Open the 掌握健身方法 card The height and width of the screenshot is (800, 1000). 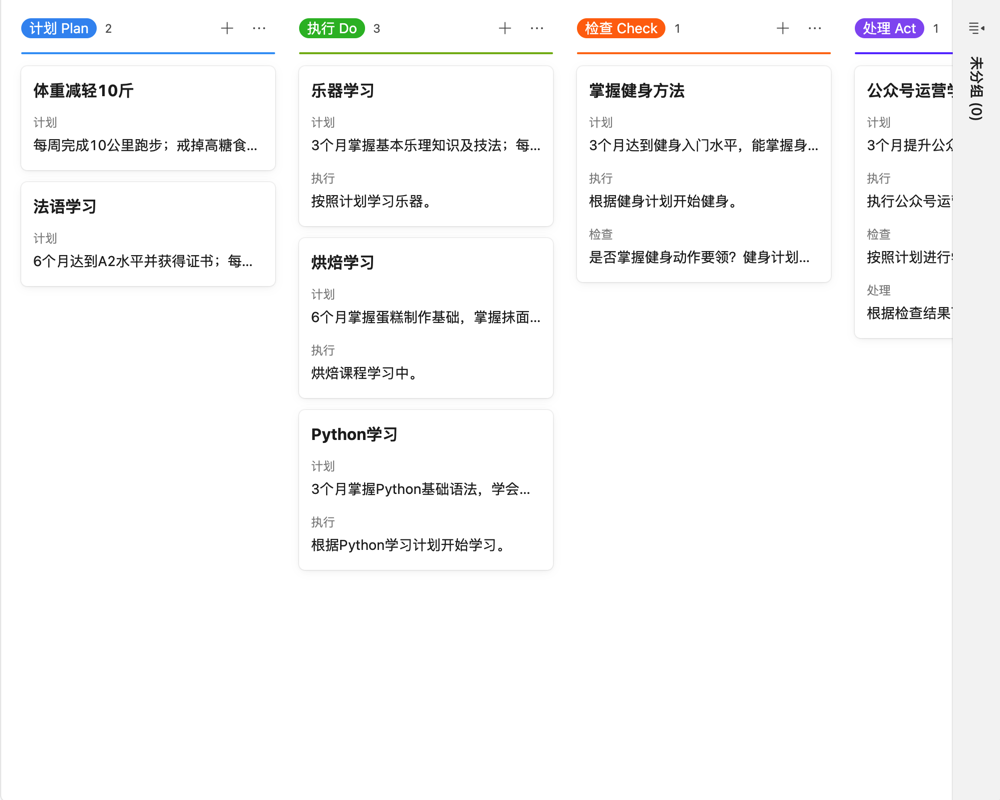click(x=703, y=173)
